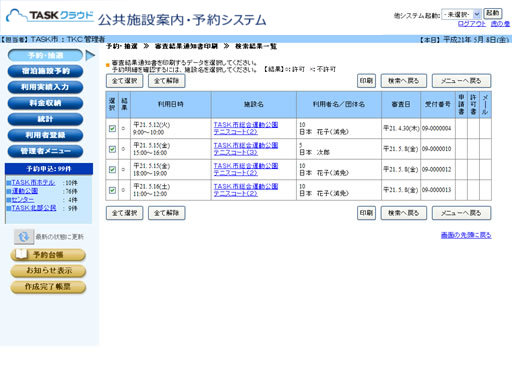
Task: Click the bottom 検索へ戻る button
Action: [404, 213]
